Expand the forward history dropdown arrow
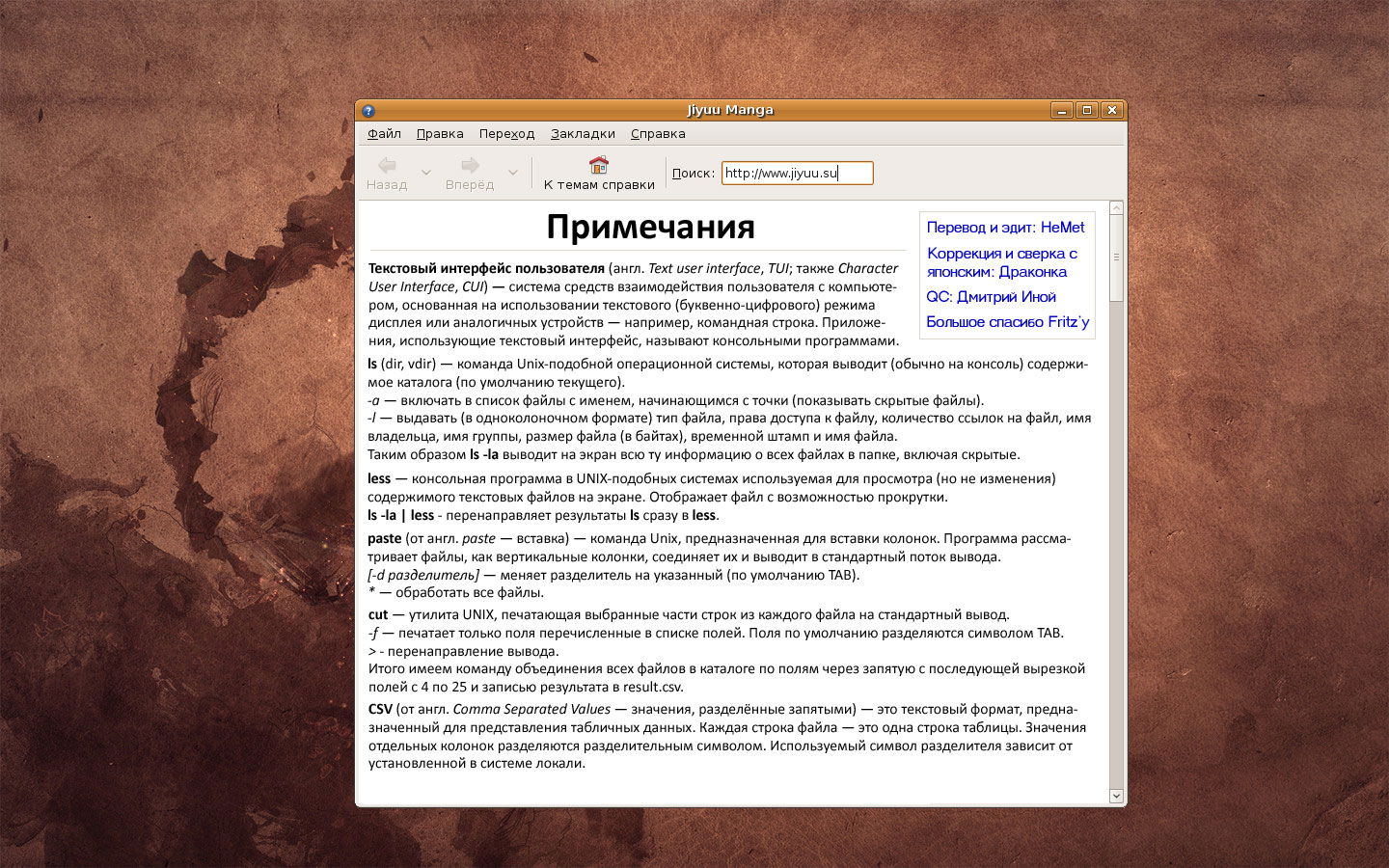1389x868 pixels. point(512,173)
